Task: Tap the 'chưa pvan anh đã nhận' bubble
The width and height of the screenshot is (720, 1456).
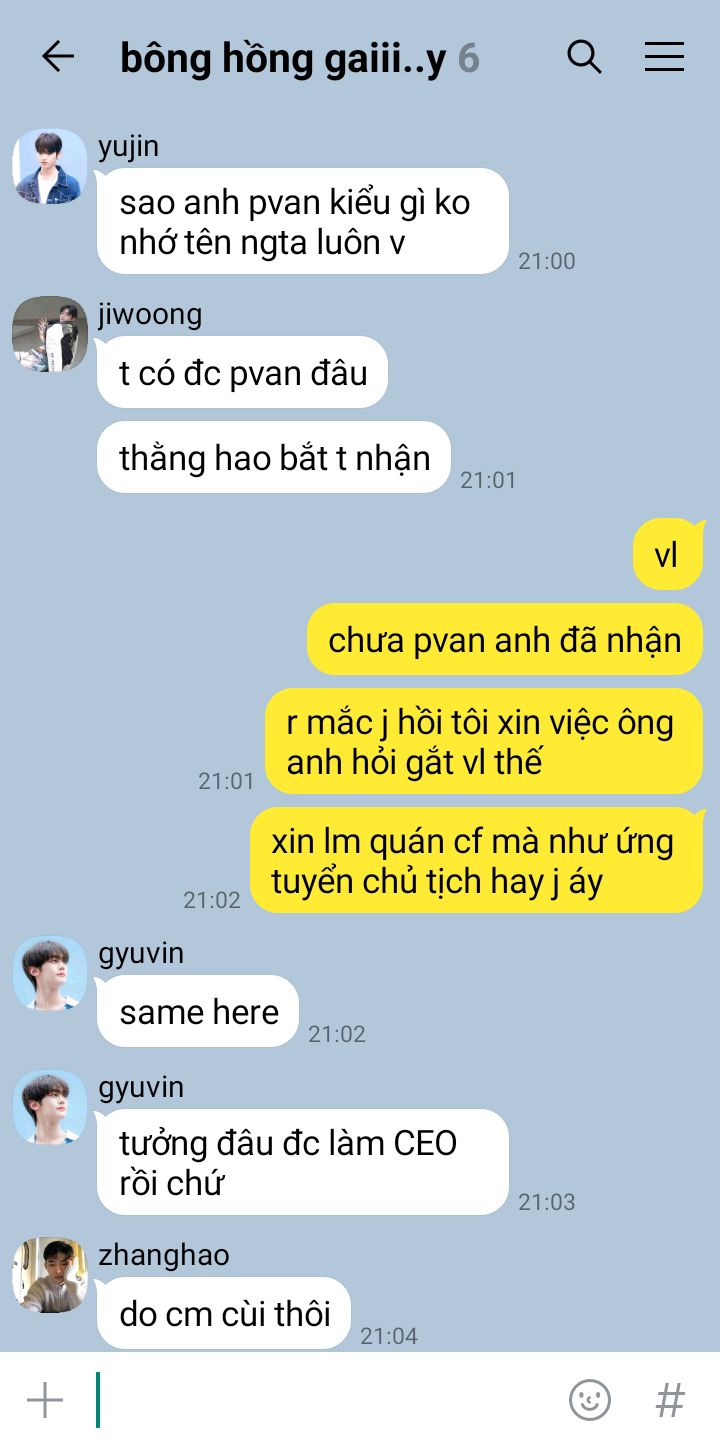Action: 505,639
